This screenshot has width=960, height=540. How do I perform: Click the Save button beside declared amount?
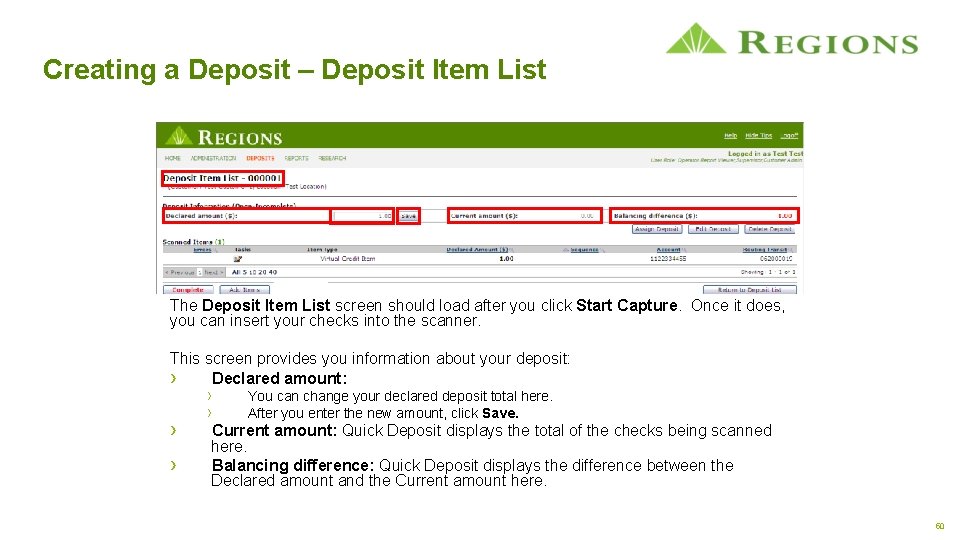point(408,216)
